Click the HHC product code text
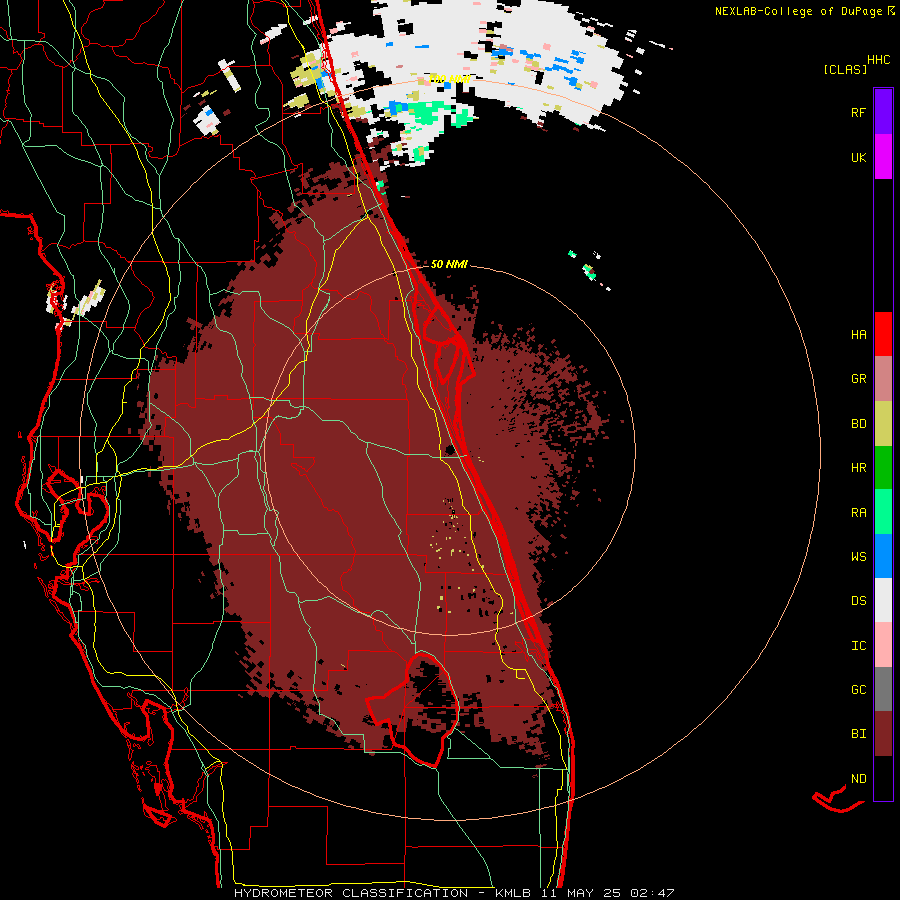 click(x=878, y=60)
